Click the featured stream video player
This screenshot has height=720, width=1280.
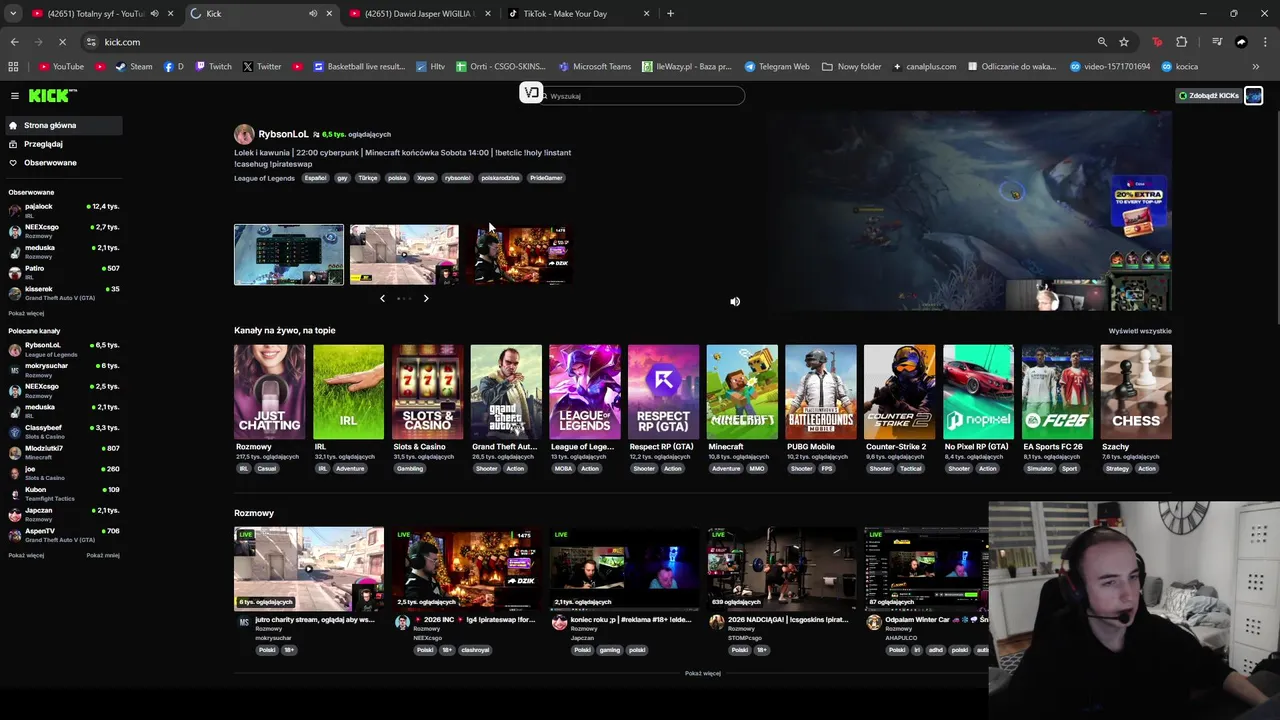pos(969,211)
